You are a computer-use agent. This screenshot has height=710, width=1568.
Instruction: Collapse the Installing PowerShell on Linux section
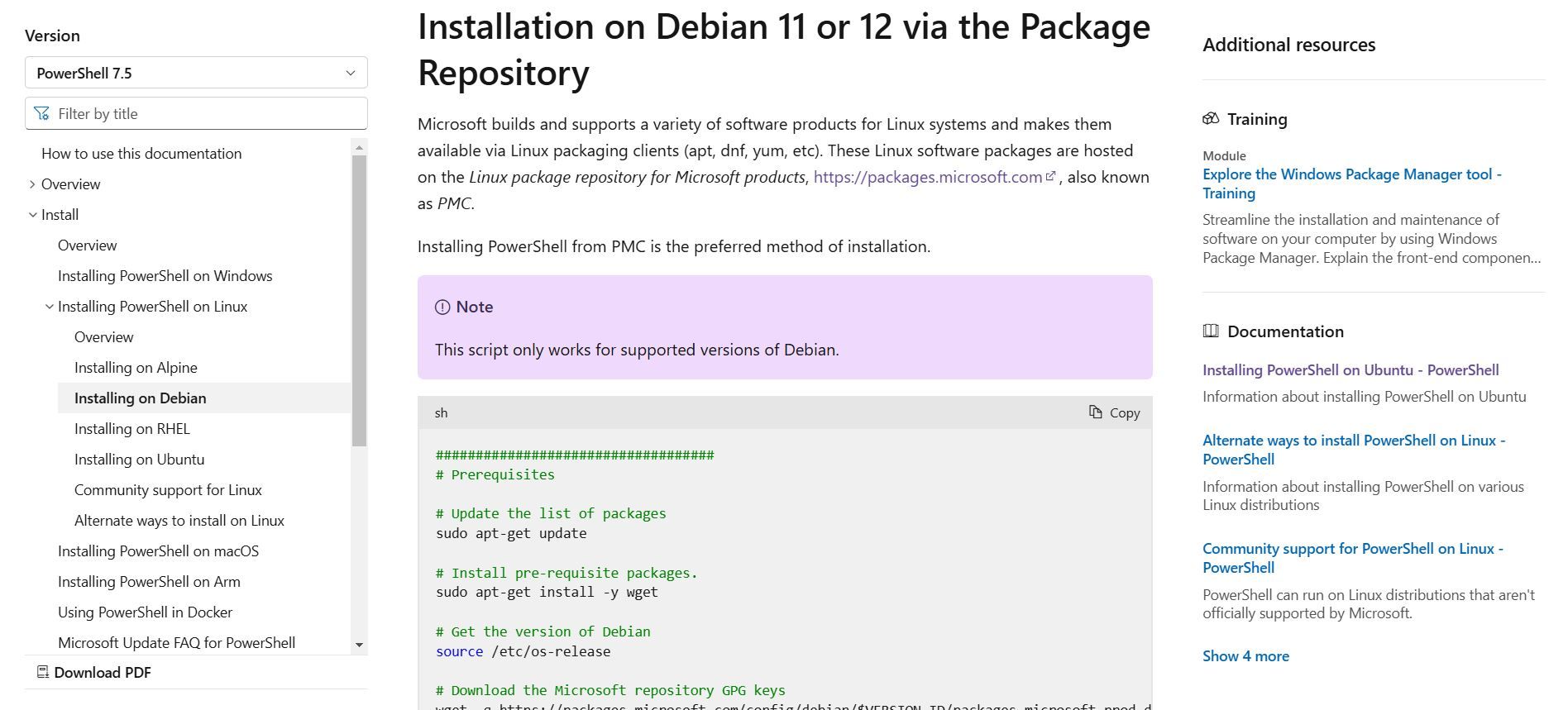pyautogui.click(x=49, y=306)
